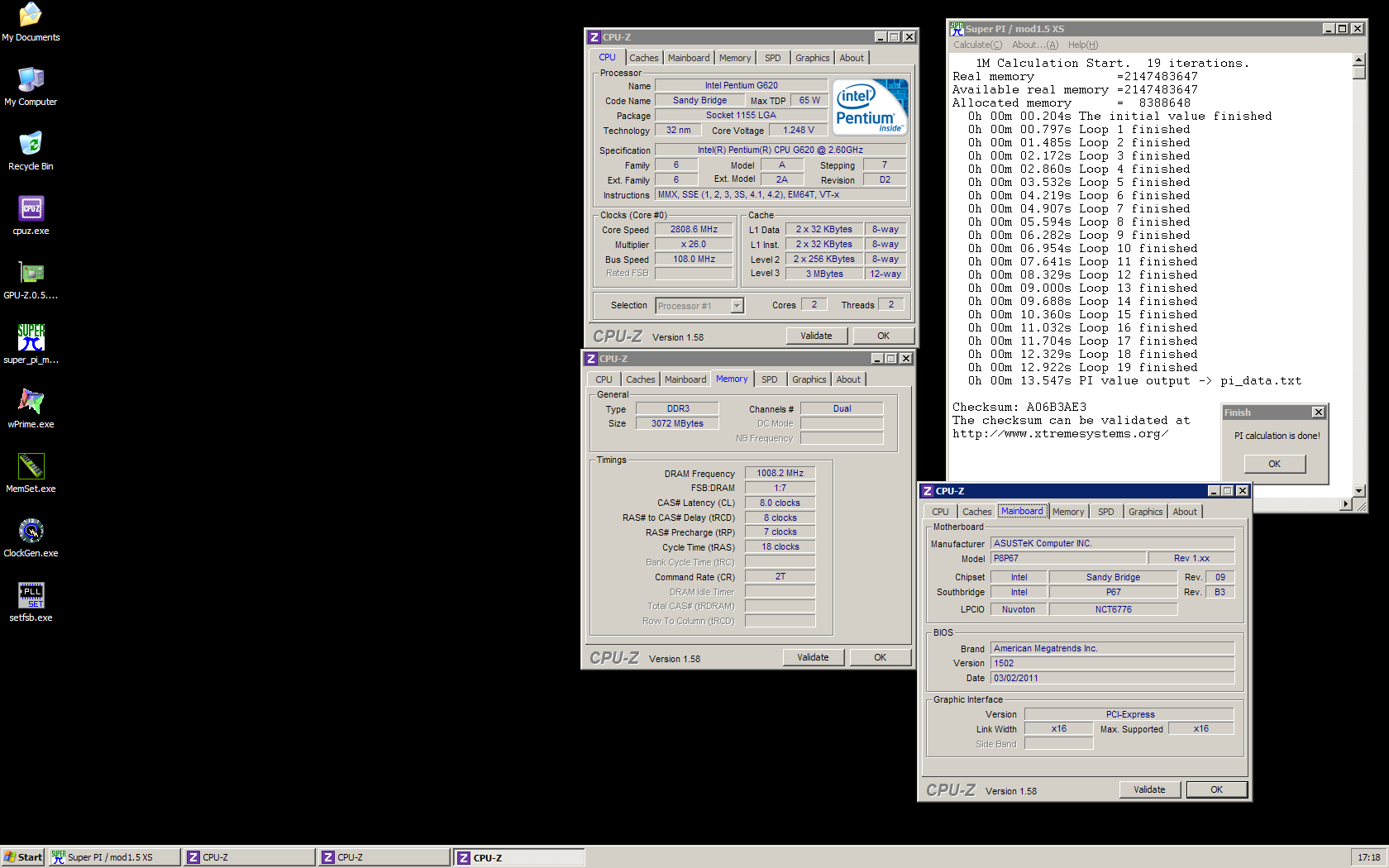Open Graphics tab in Memory CPU-Z window

(809, 379)
